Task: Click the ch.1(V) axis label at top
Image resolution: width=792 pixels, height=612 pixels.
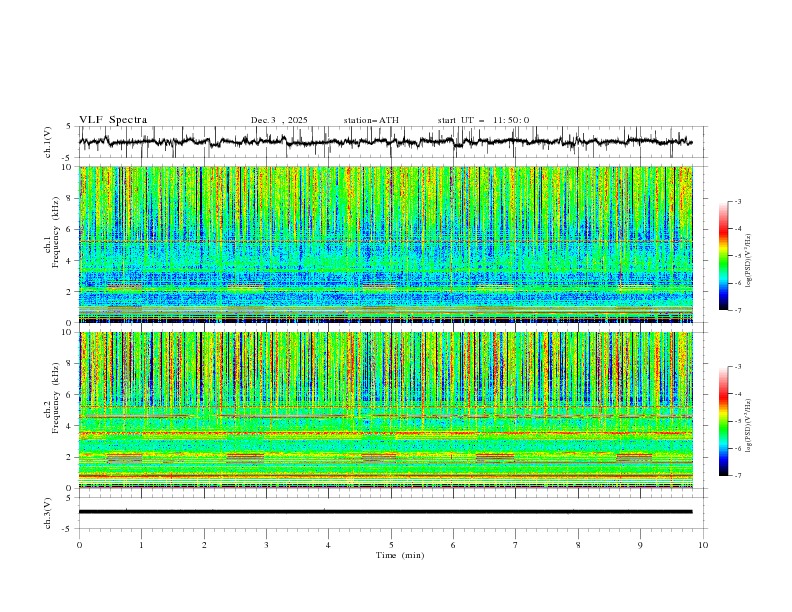Action: click(x=49, y=142)
